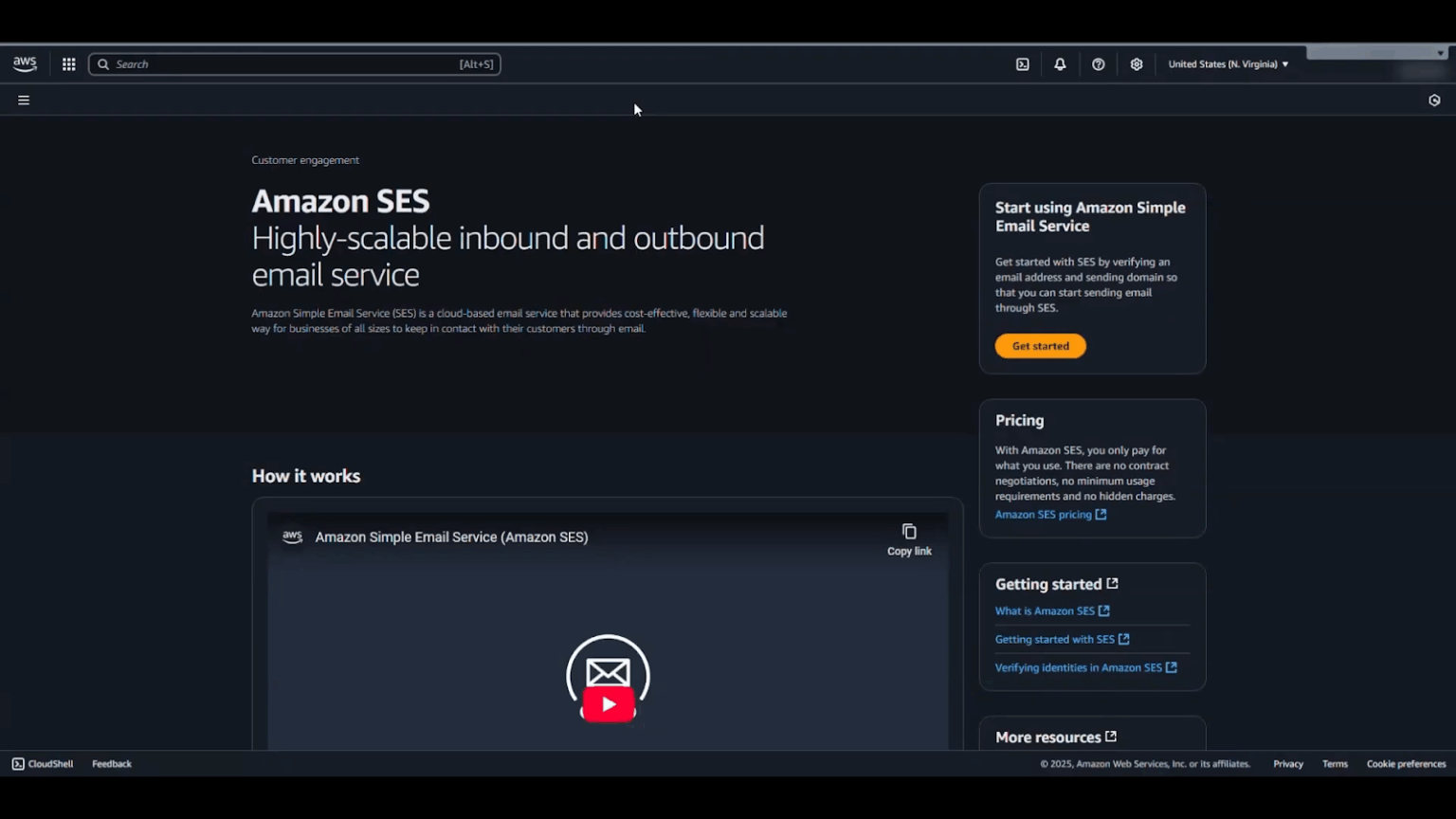
Task: Click the settings icon at the far right toolbar
Action: tap(1434, 100)
